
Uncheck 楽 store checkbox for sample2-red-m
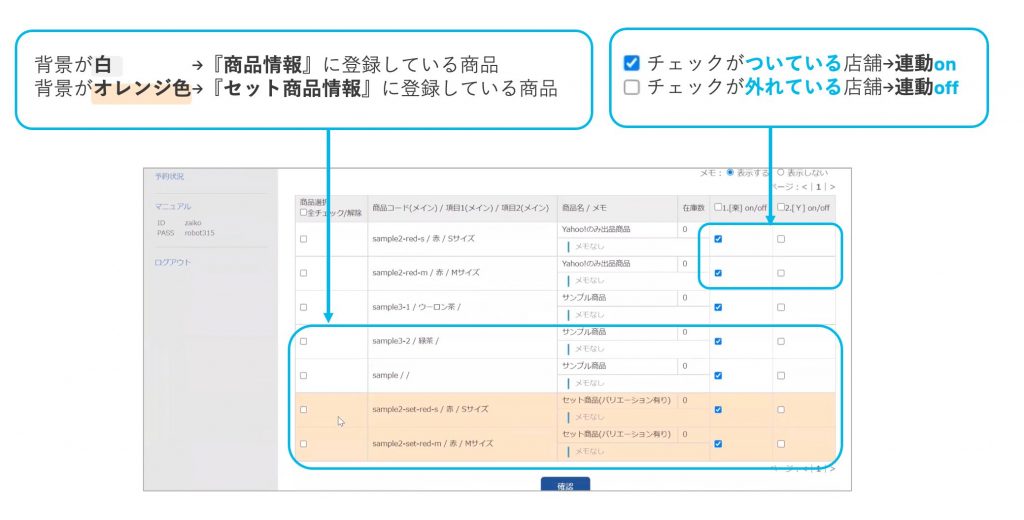pyautogui.click(x=719, y=273)
